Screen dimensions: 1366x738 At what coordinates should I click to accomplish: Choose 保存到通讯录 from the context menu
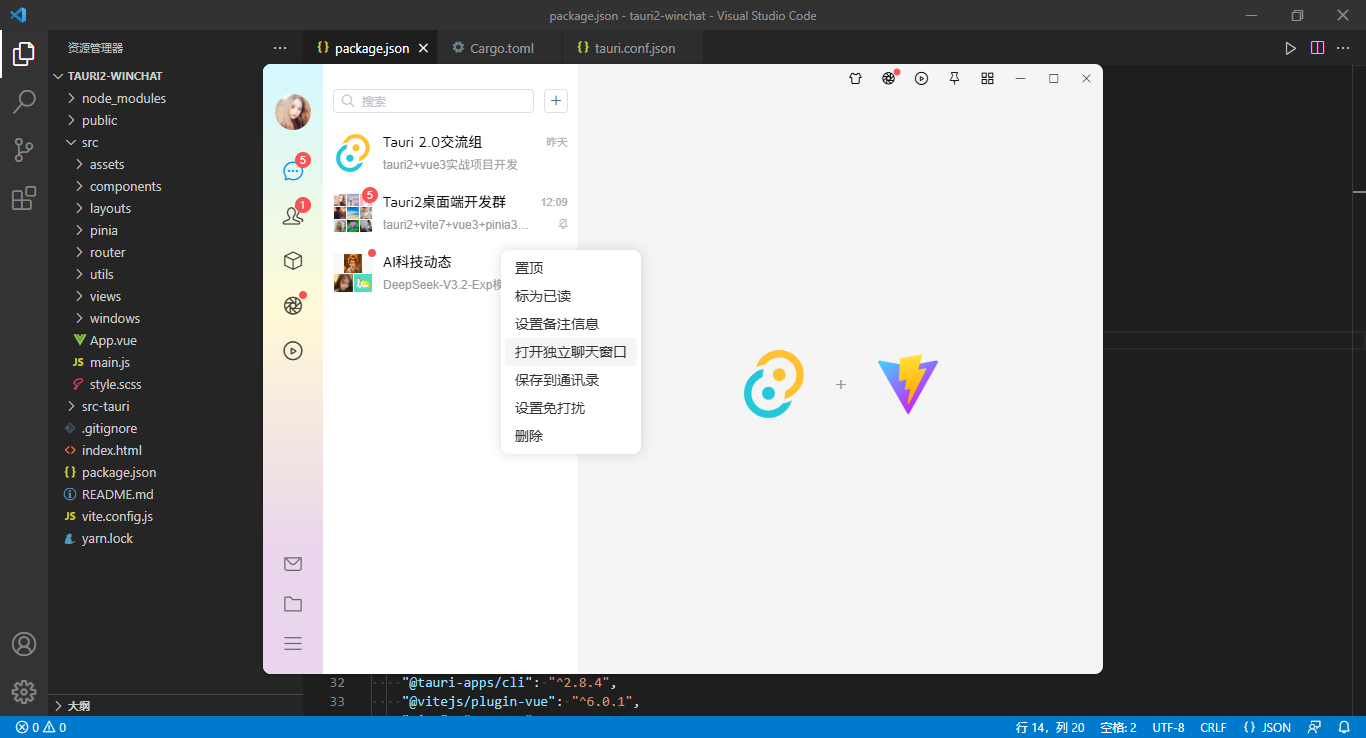571,380
